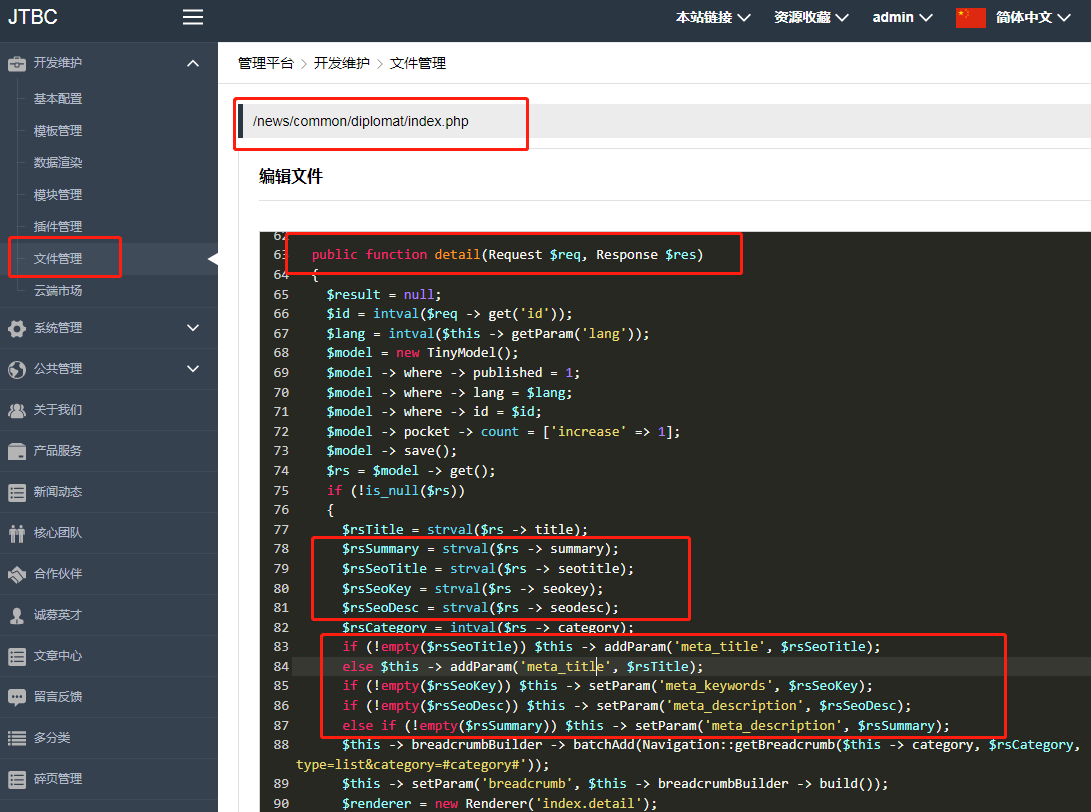
Task: Open 插件管理 in sidebar
Action: (x=58, y=227)
